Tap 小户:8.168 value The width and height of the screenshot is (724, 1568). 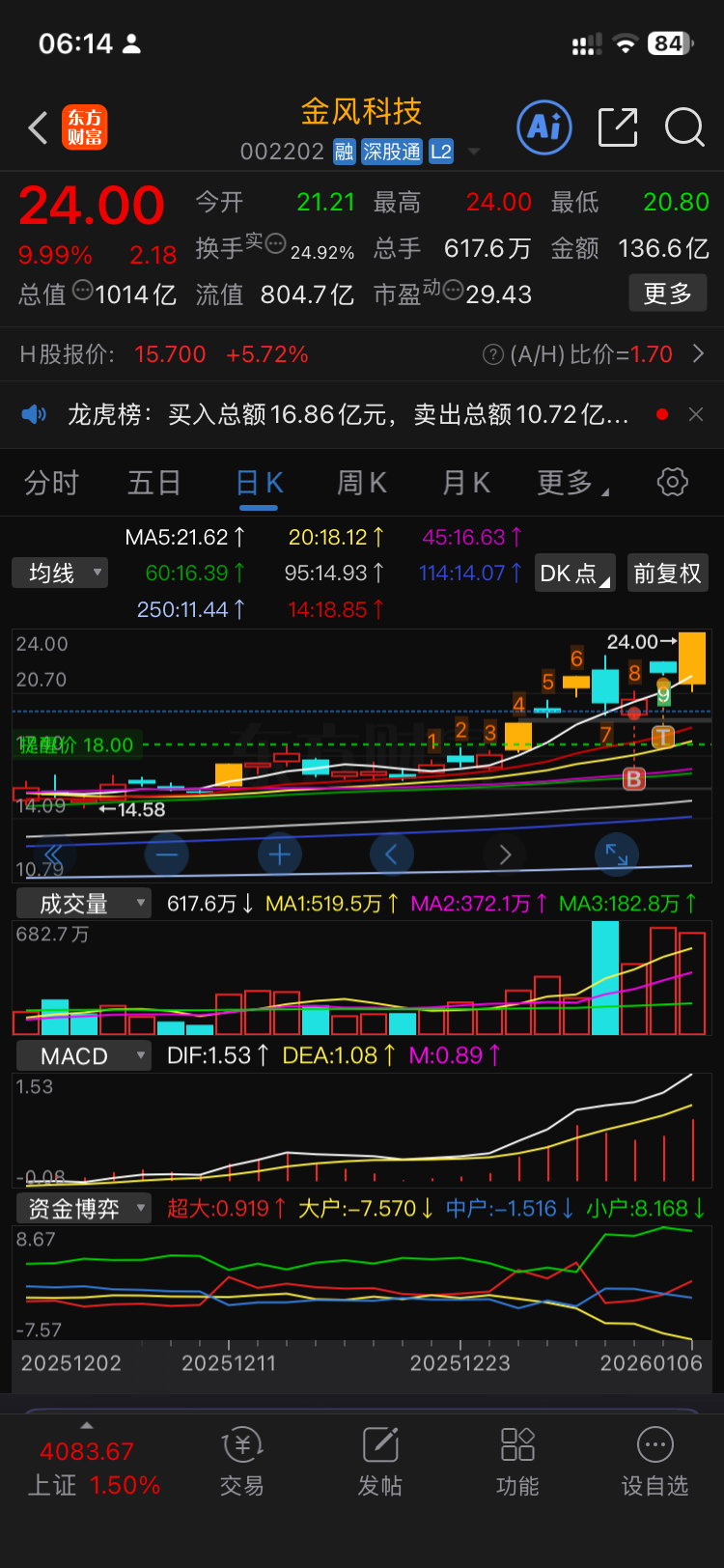646,1208
